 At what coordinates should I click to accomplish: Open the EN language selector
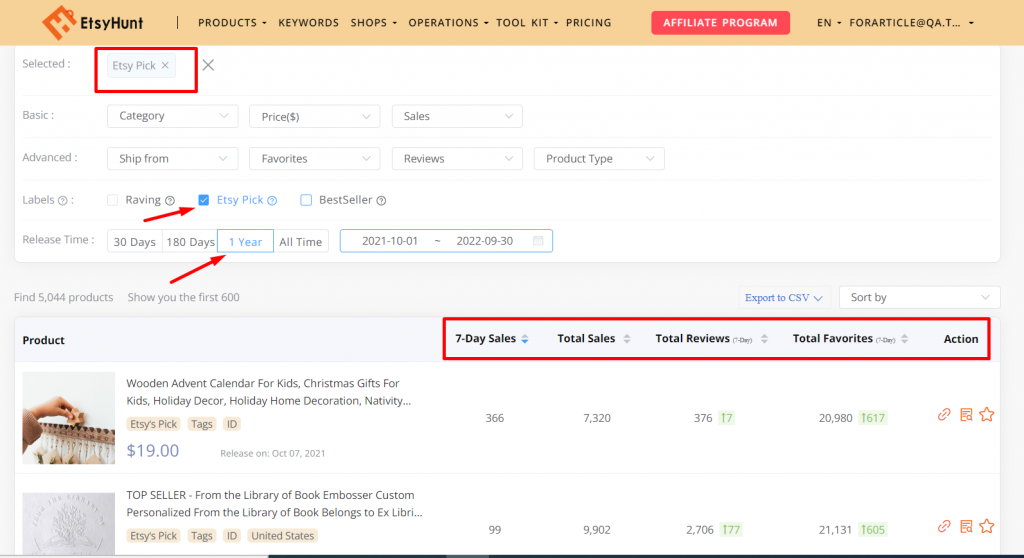tap(829, 22)
